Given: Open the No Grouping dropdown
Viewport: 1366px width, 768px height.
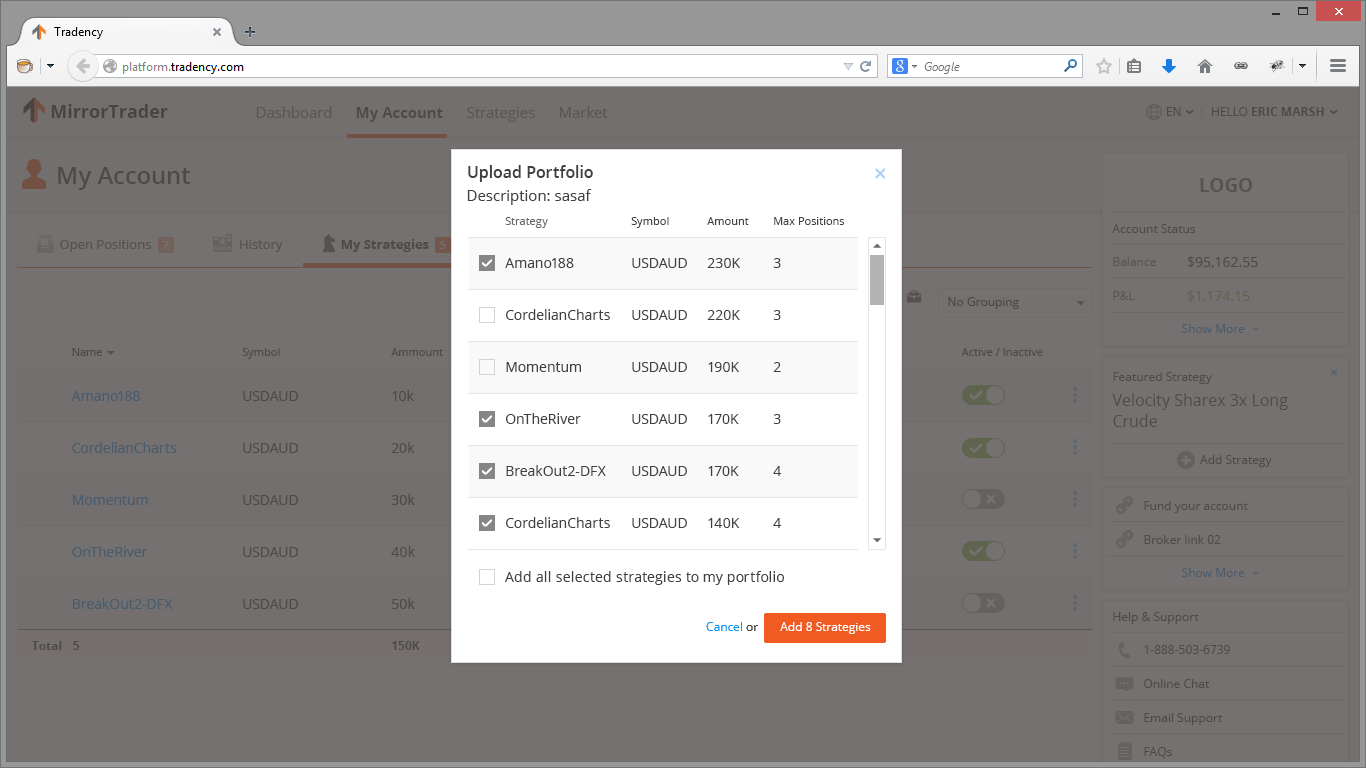Looking at the screenshot, I should click(1014, 302).
